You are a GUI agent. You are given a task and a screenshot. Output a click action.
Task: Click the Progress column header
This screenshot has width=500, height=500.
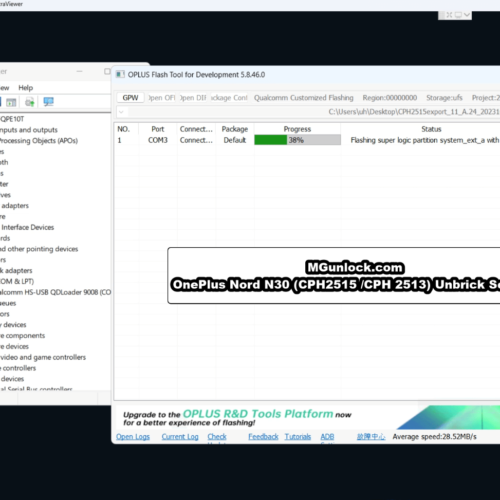[297, 129]
